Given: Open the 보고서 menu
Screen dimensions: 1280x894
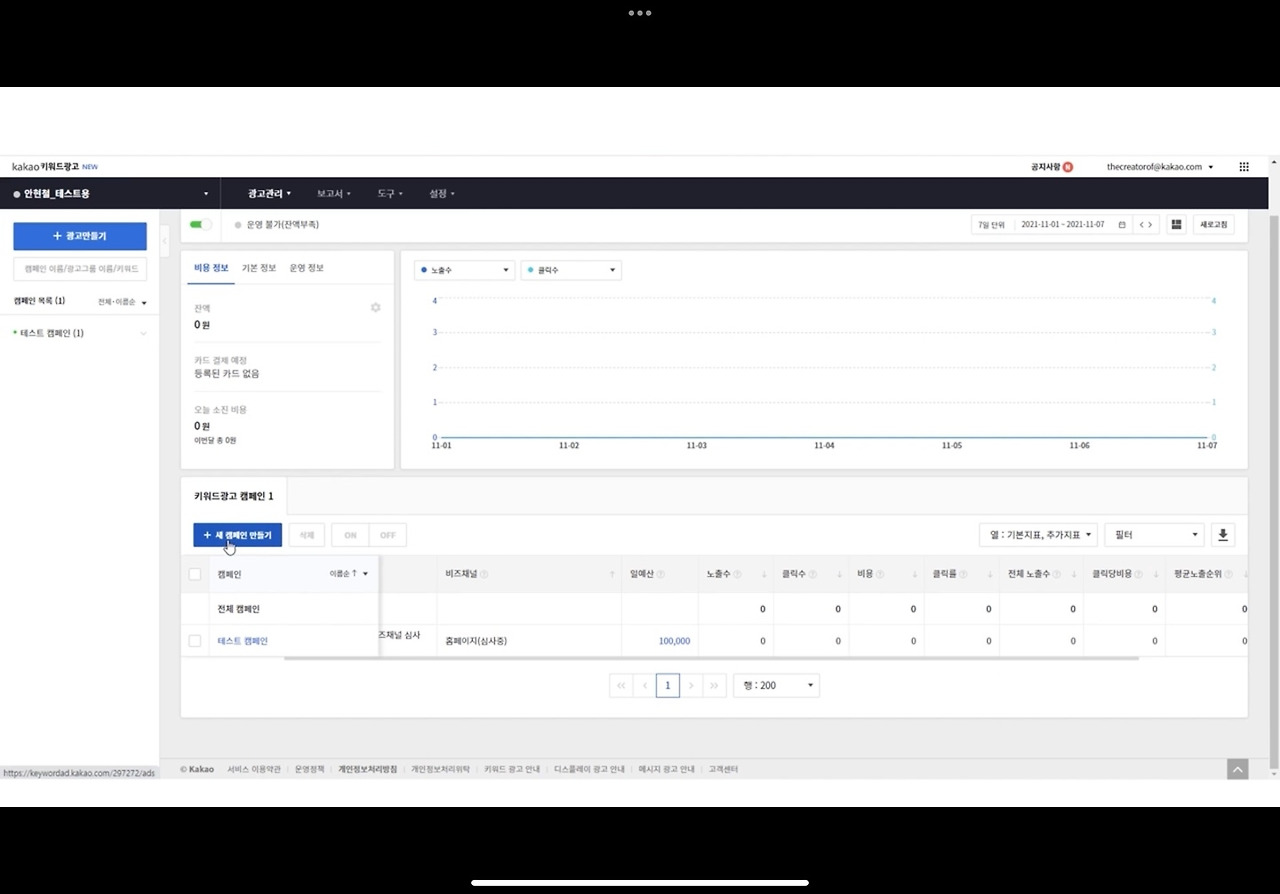Looking at the screenshot, I should click(x=333, y=193).
